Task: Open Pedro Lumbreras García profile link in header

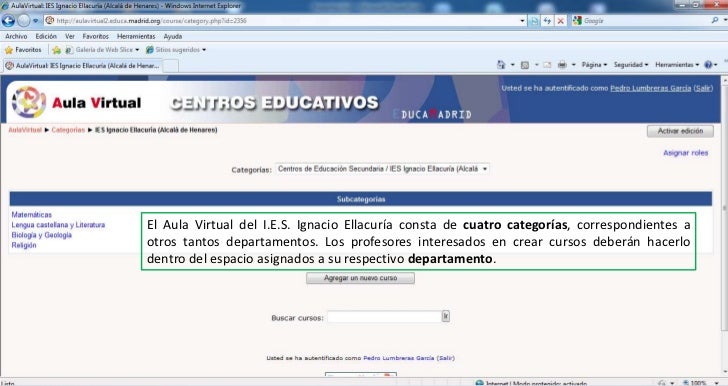Action: point(650,88)
